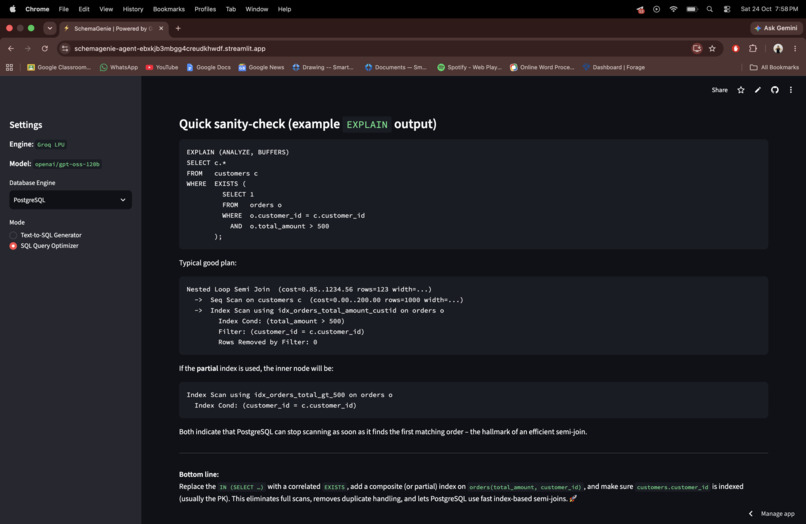Screen dimensions: 806x524
Task: Open the Google Docs bookmark
Action: click(x=208, y=67)
